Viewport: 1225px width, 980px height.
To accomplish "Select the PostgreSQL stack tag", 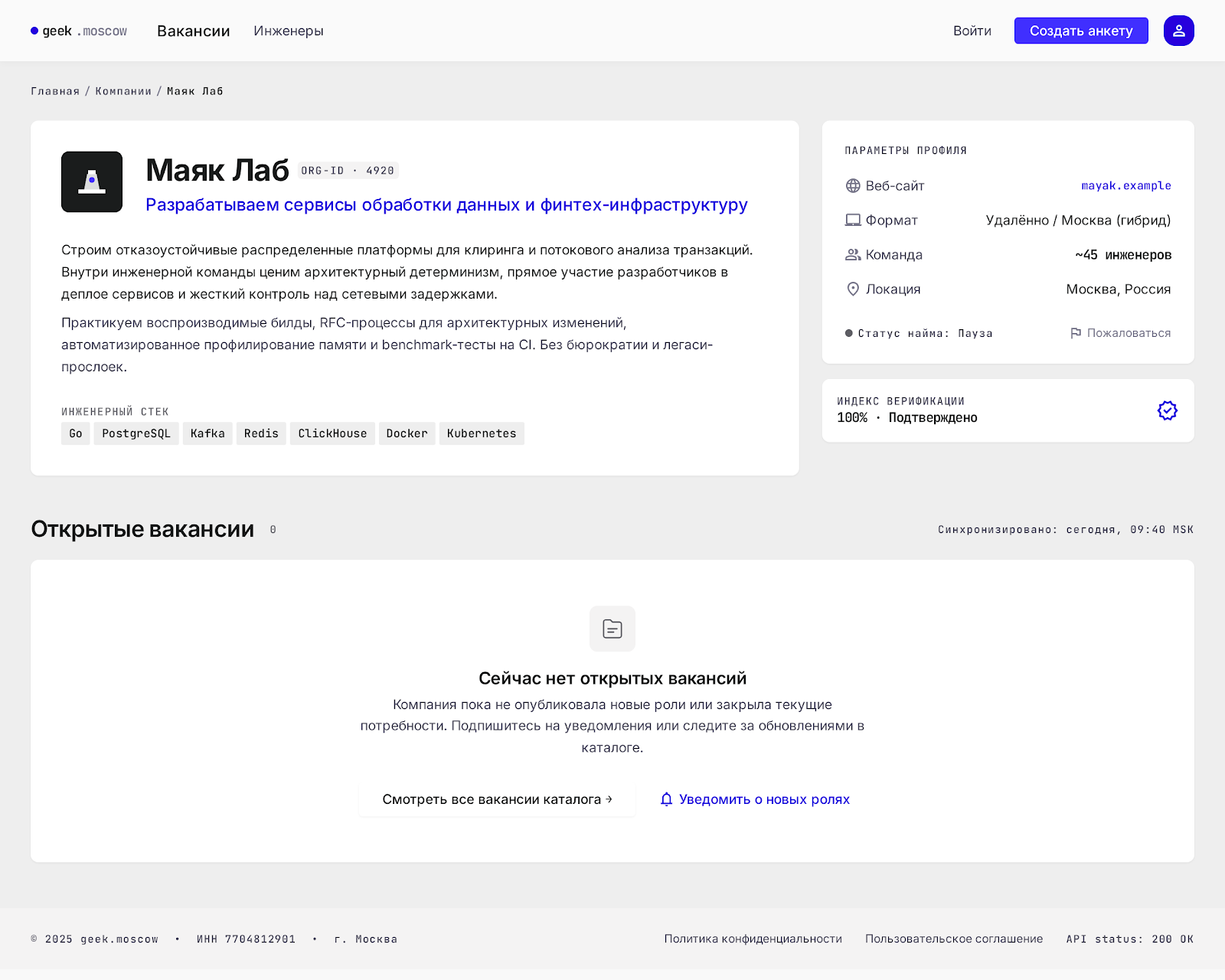I will click(x=136, y=433).
